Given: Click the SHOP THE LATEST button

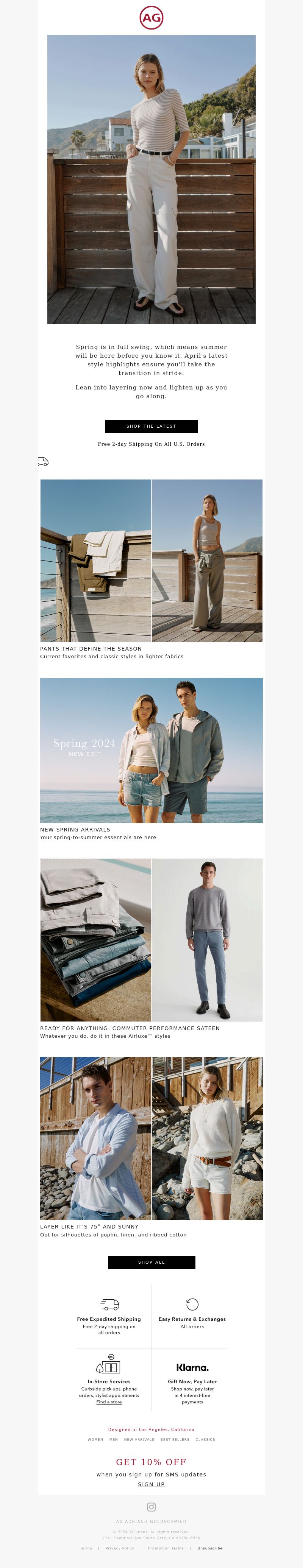Looking at the screenshot, I should (151, 426).
